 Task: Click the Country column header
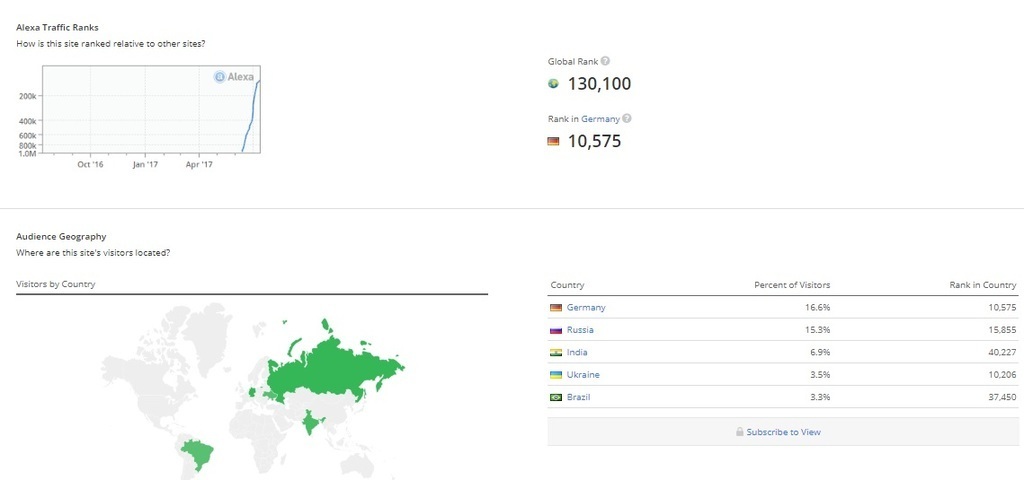[x=568, y=285]
